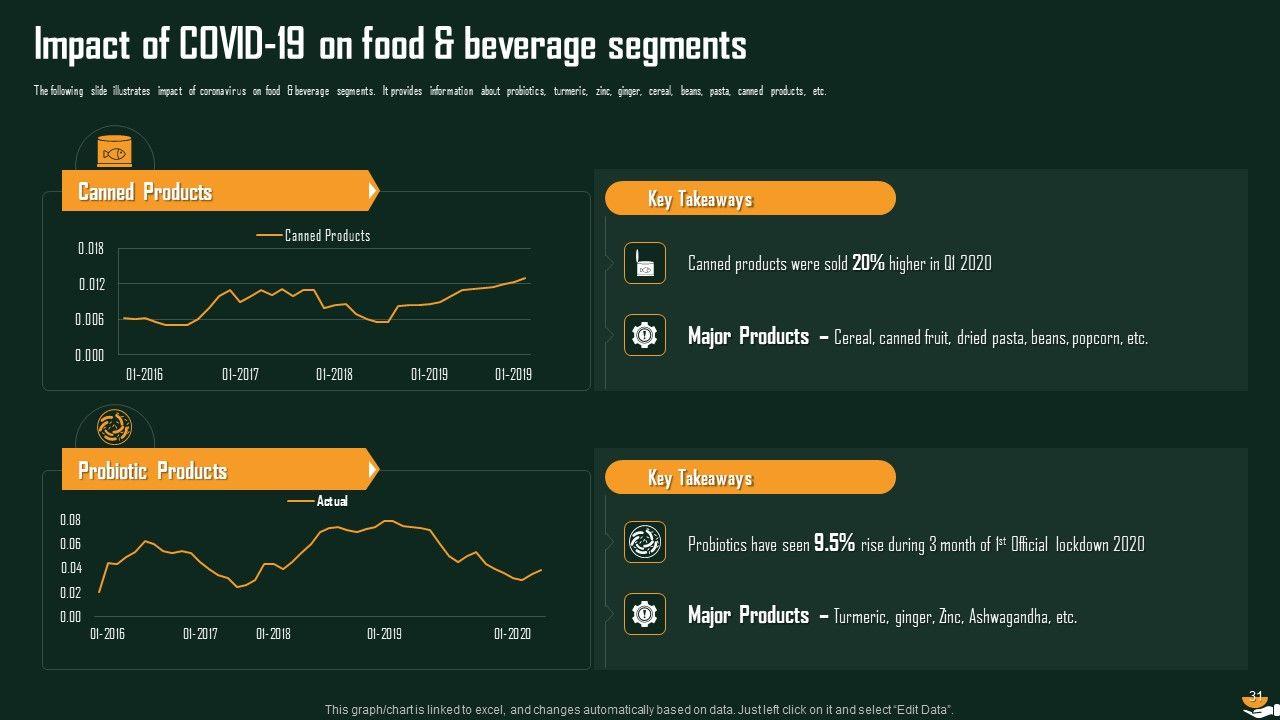Image resolution: width=1280 pixels, height=720 pixels.
Task: Click the Q1-2017 label on canned chart axis
Action: [240, 375]
